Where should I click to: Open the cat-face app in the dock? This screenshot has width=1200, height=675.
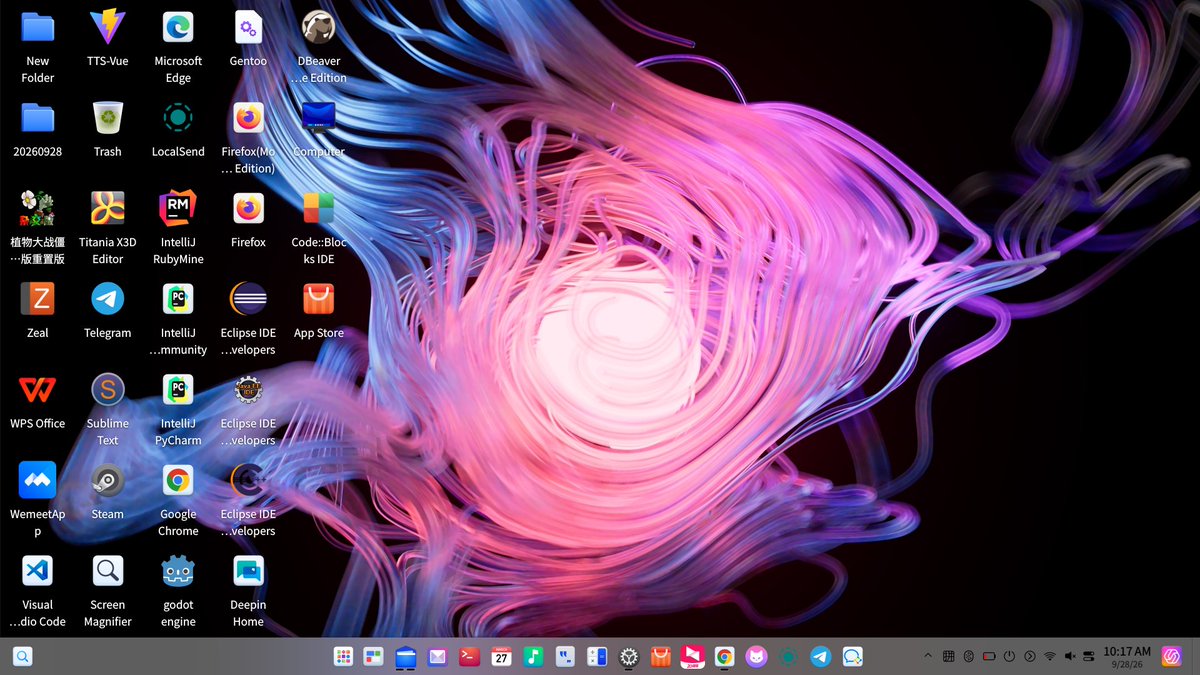756,657
